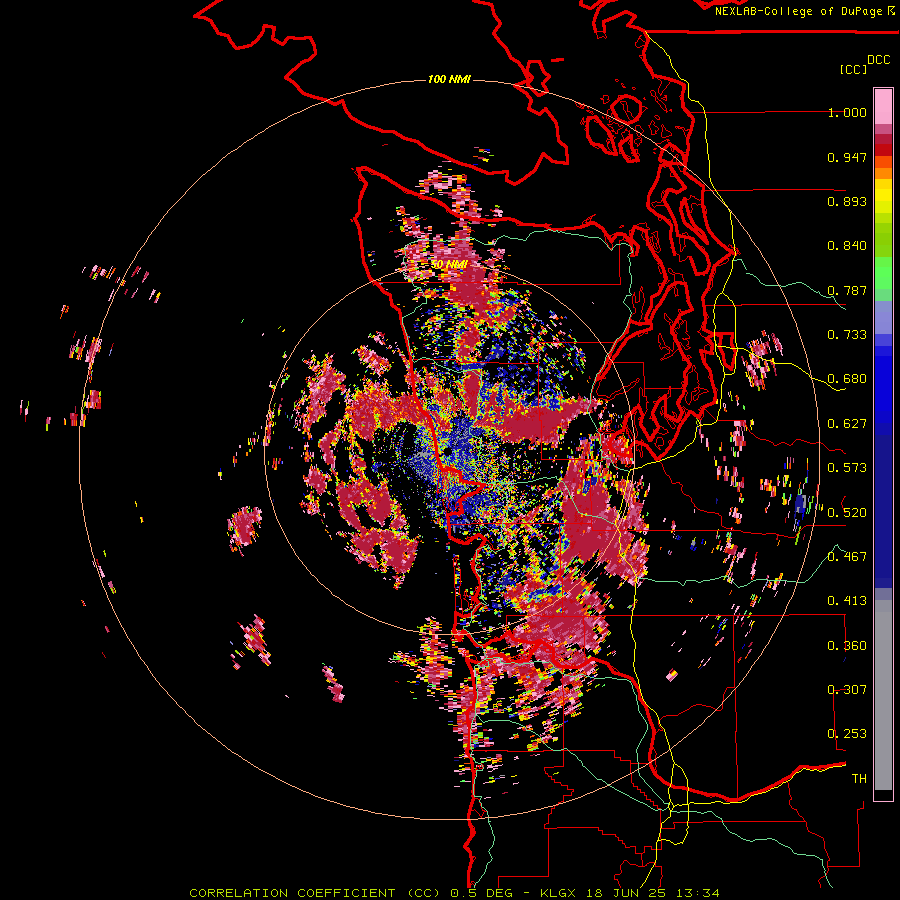Click the 18 JUN 25 date text

(x=626, y=893)
